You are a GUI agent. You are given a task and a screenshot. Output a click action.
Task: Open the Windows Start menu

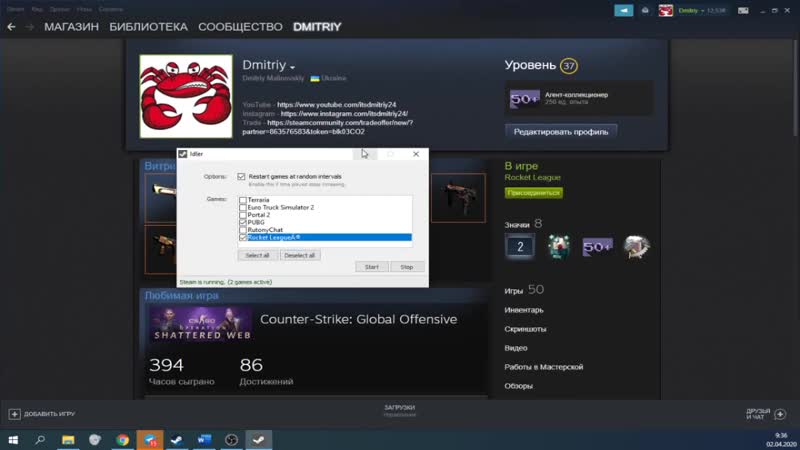pos(13,439)
